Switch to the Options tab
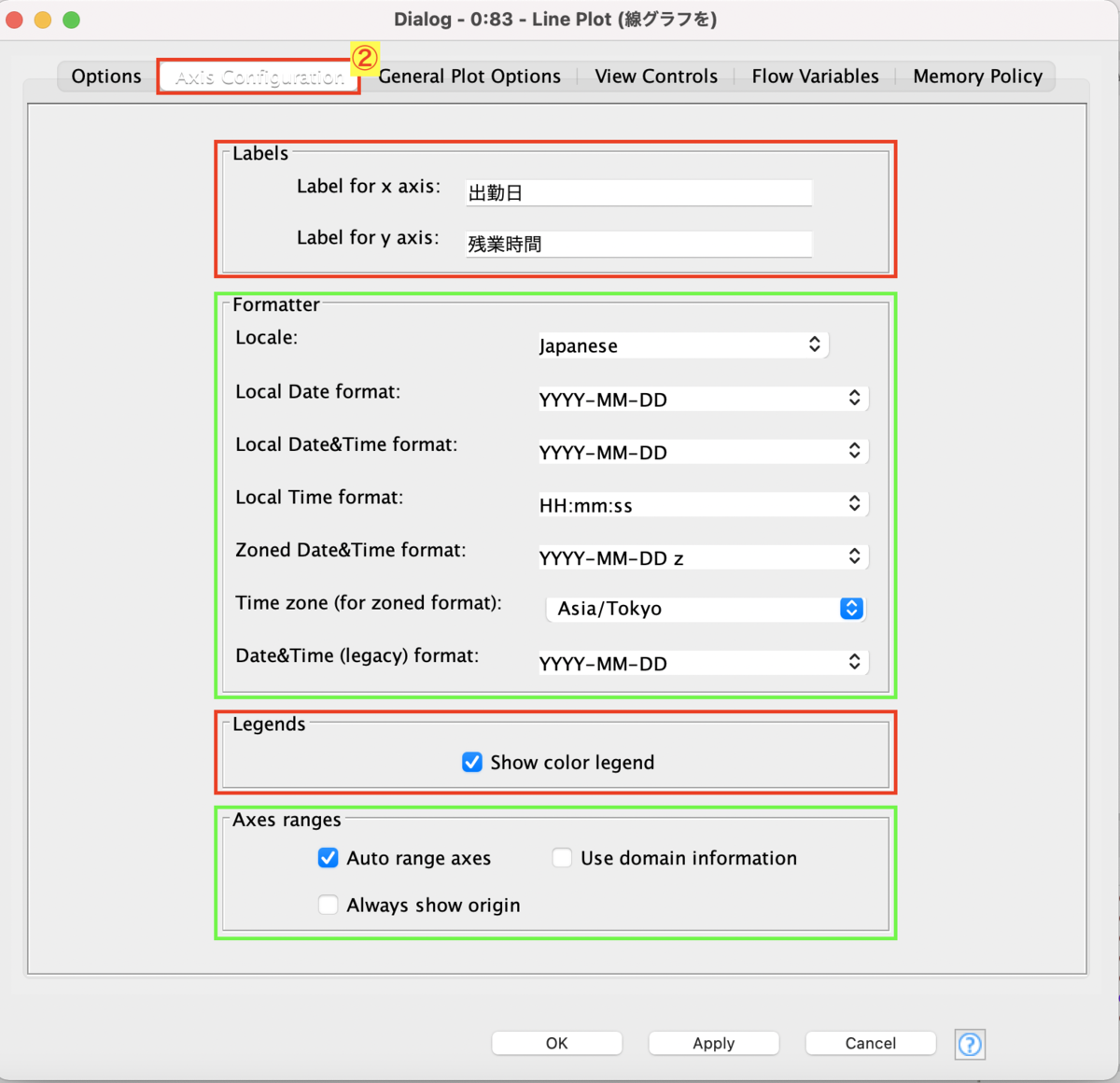The height and width of the screenshot is (1083, 1120). 106,77
